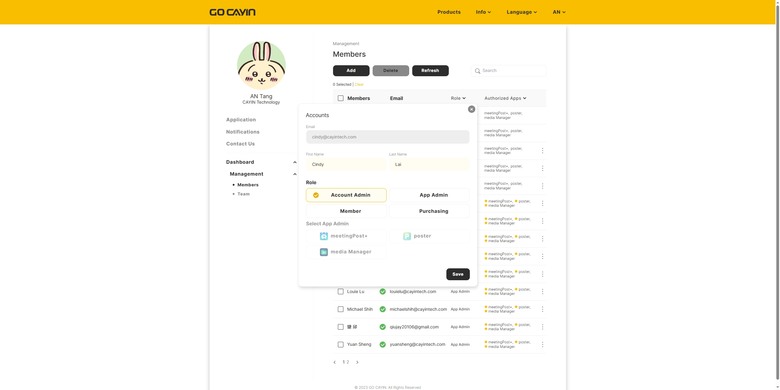
Task: Open the Language dropdown
Action: tap(521, 12)
